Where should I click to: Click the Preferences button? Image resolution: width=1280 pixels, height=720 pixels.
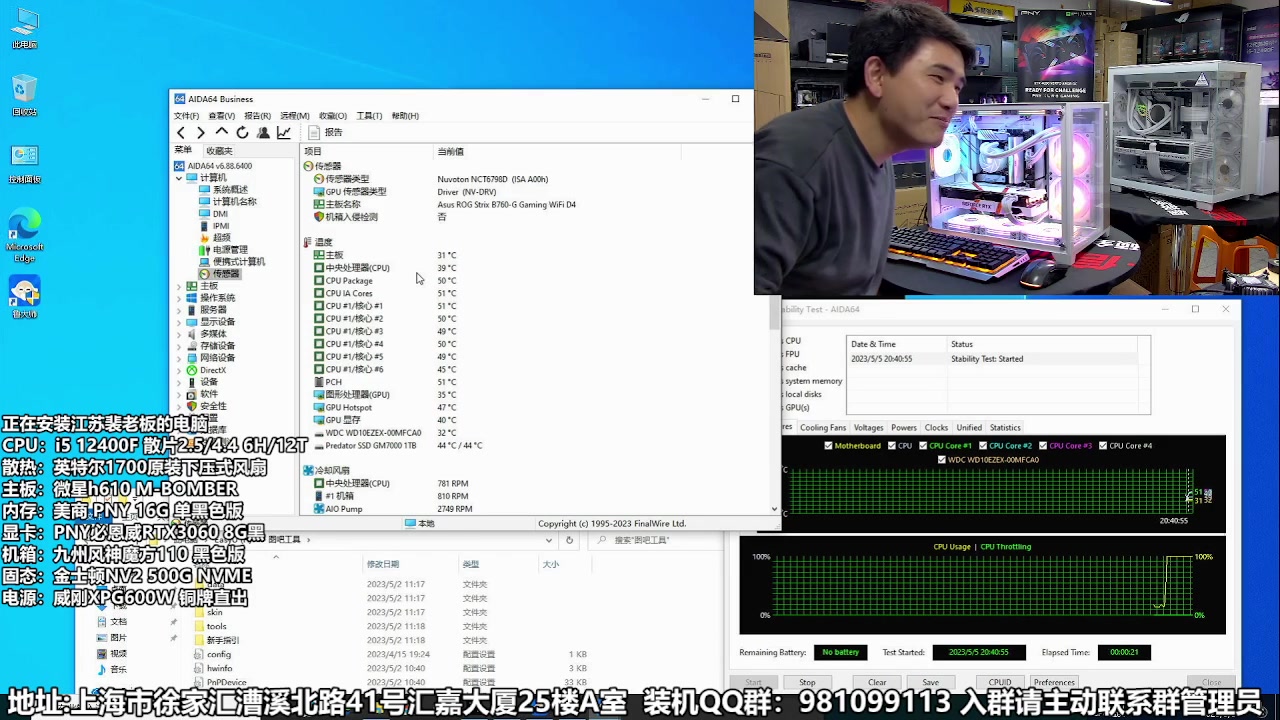click(1054, 682)
